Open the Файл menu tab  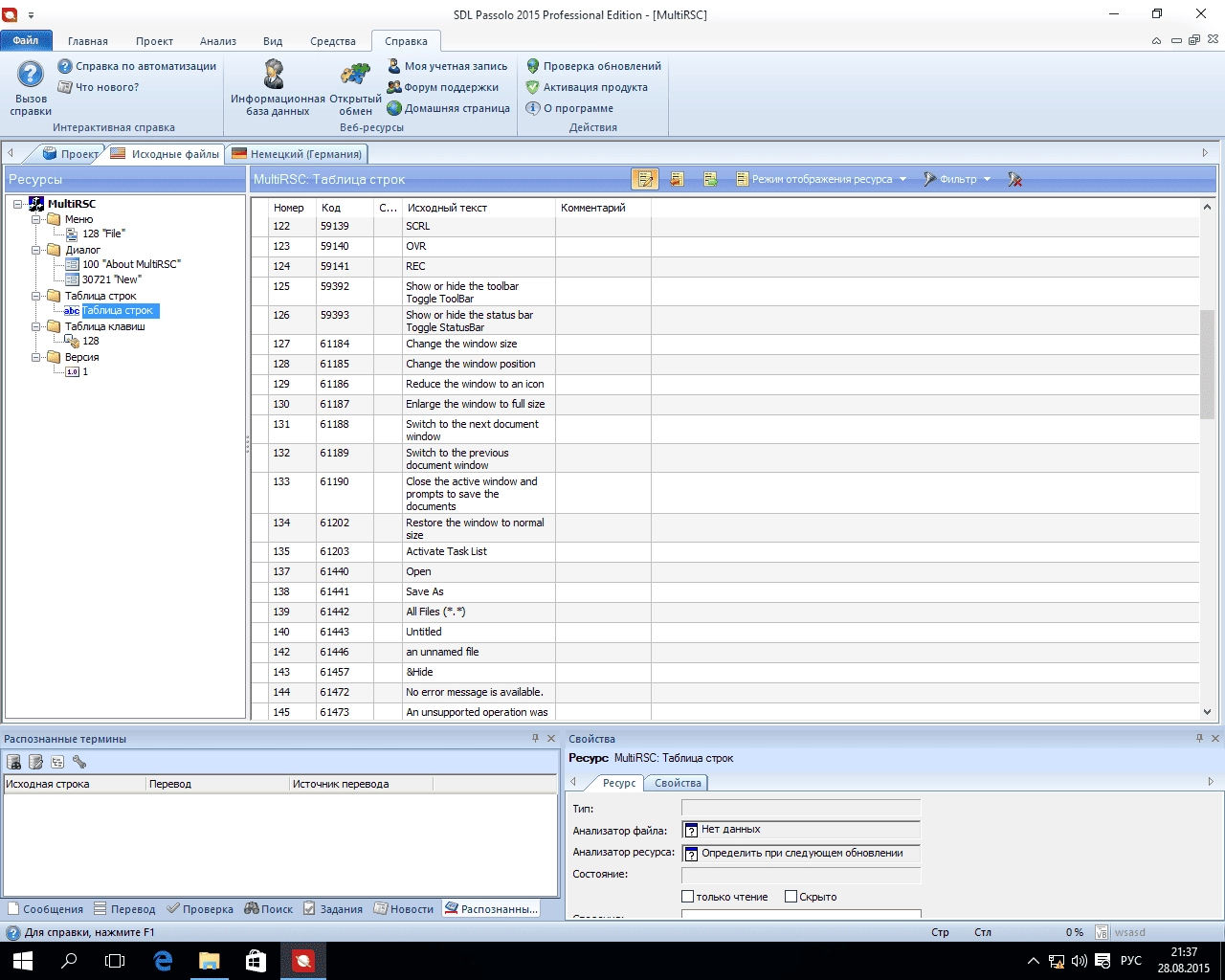(26, 40)
